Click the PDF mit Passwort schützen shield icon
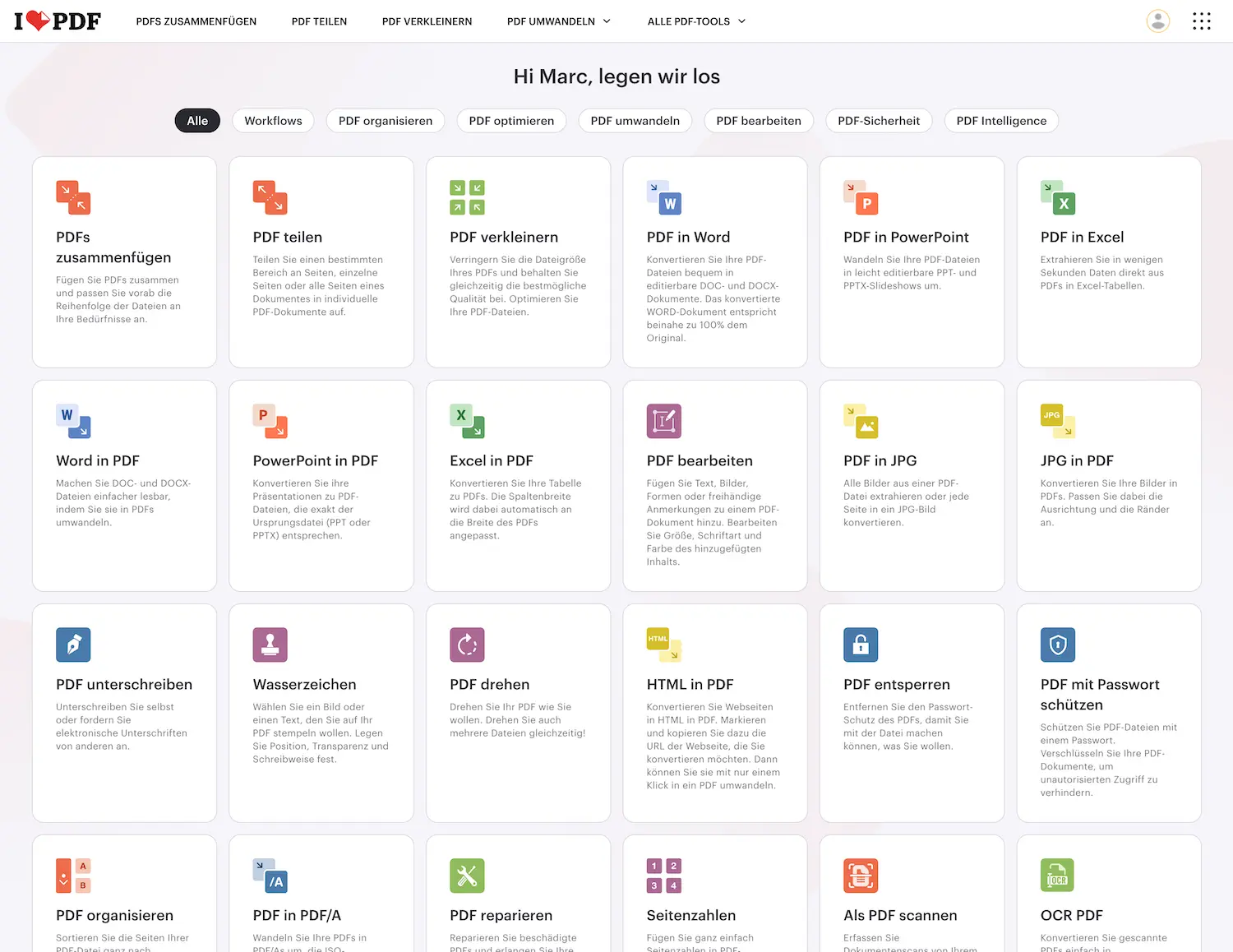 click(1058, 645)
